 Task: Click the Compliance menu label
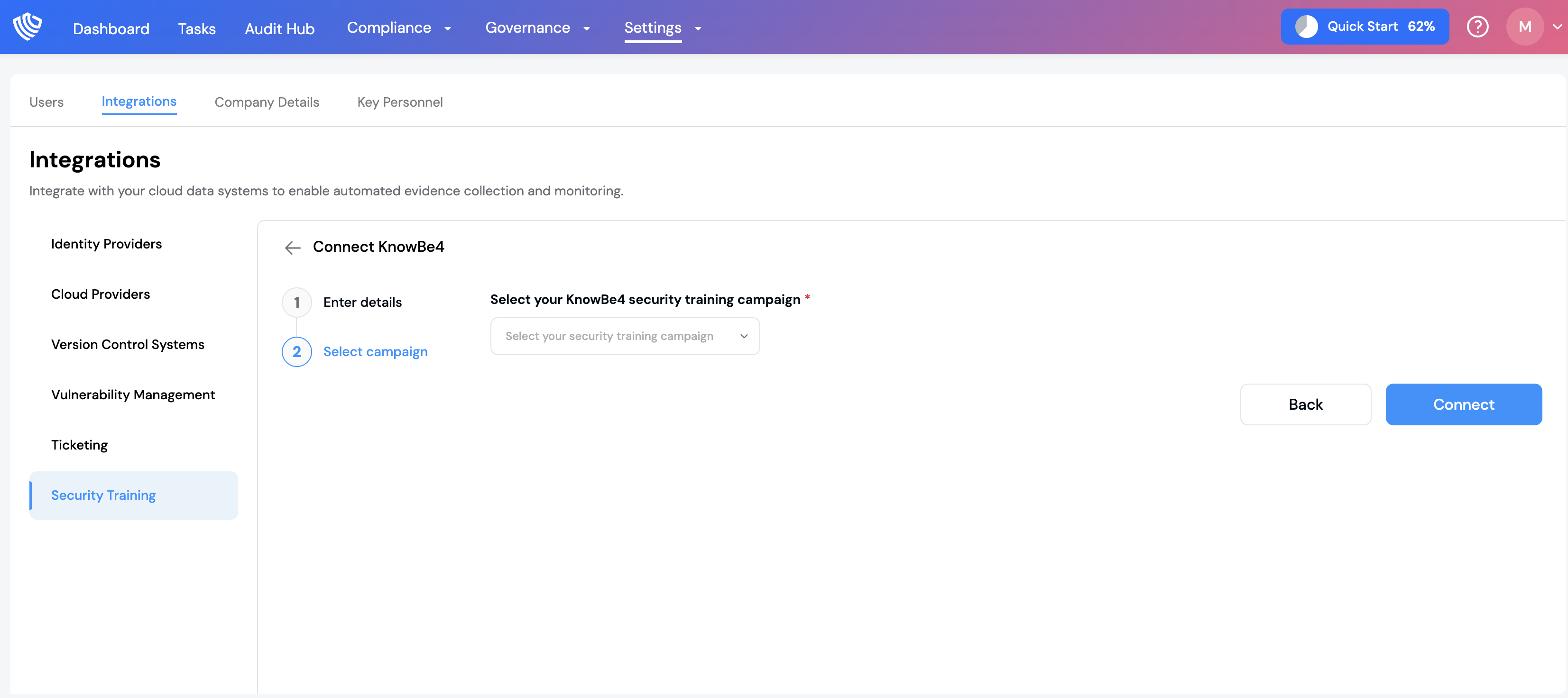coord(388,28)
